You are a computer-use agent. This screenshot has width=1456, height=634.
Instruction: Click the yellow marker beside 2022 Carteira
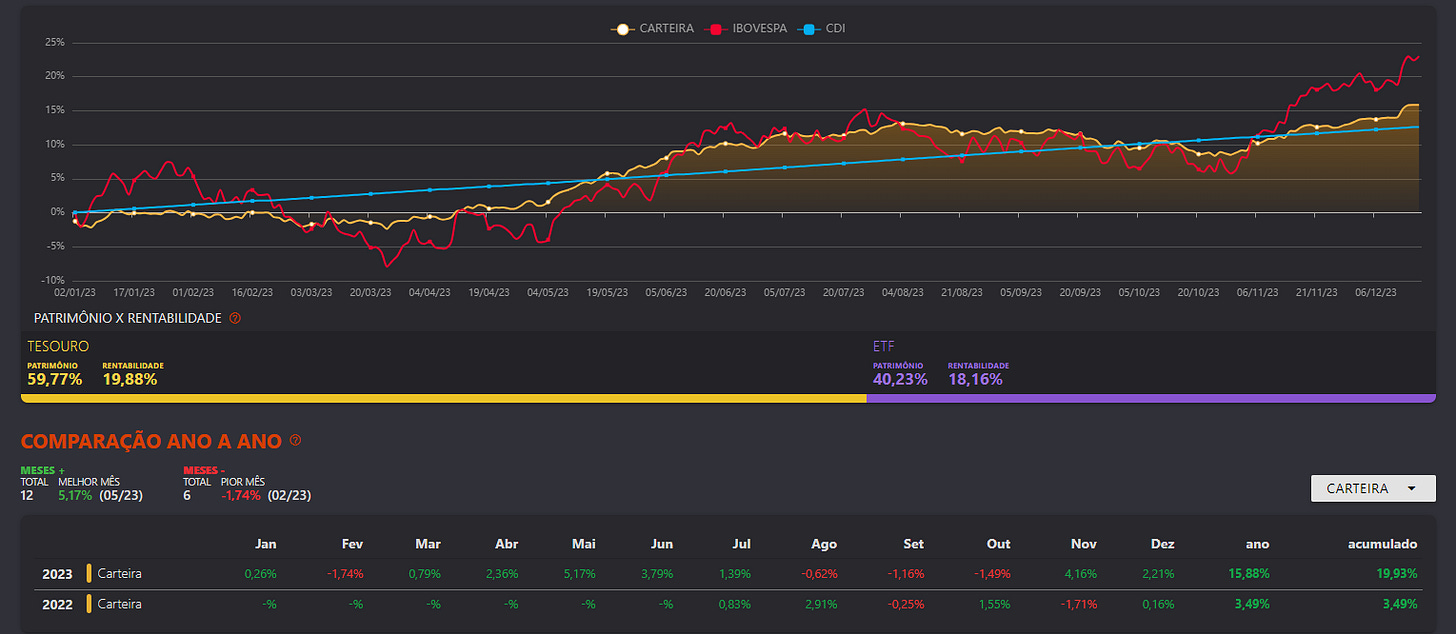[x=89, y=604]
